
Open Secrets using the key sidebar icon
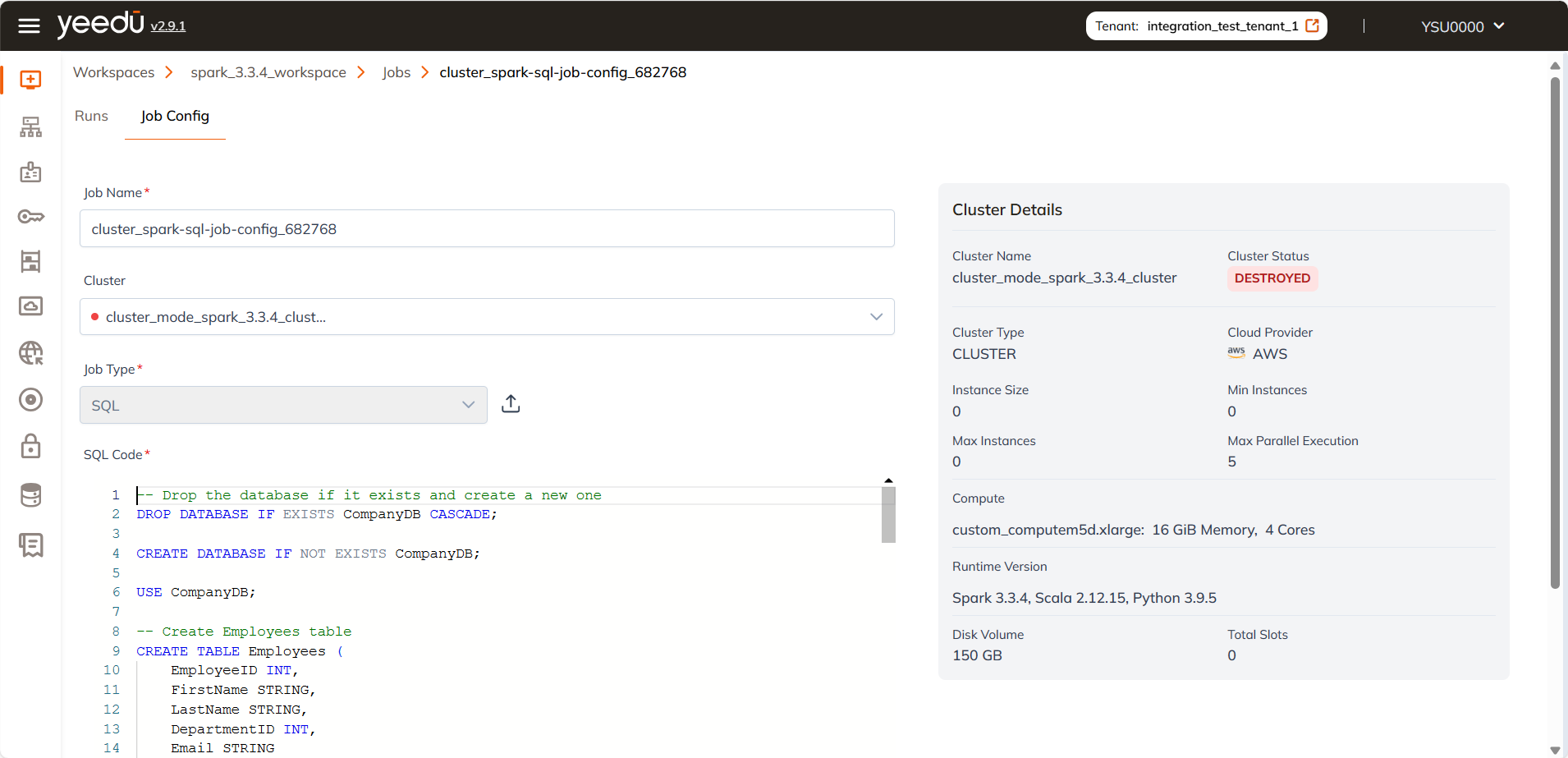pyautogui.click(x=30, y=216)
